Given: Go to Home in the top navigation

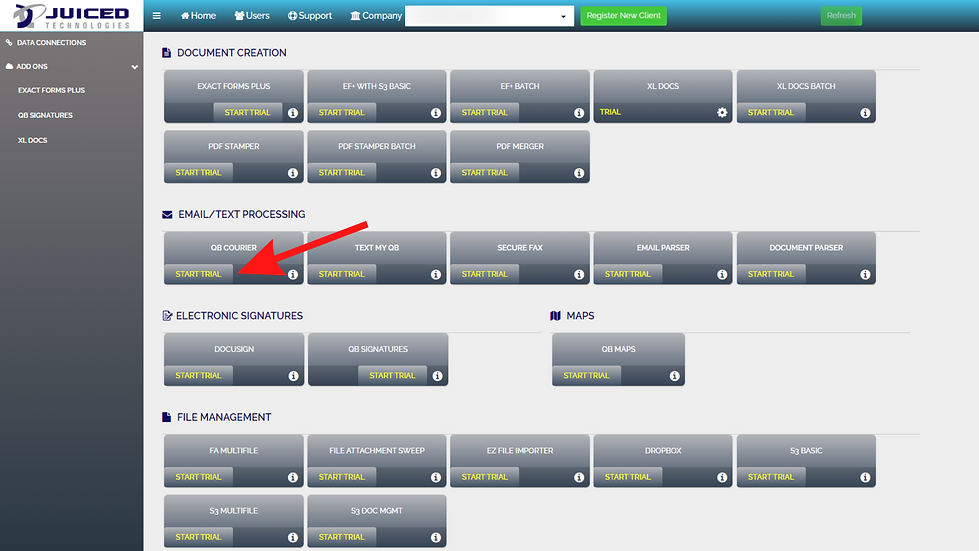Looking at the screenshot, I should (x=199, y=16).
